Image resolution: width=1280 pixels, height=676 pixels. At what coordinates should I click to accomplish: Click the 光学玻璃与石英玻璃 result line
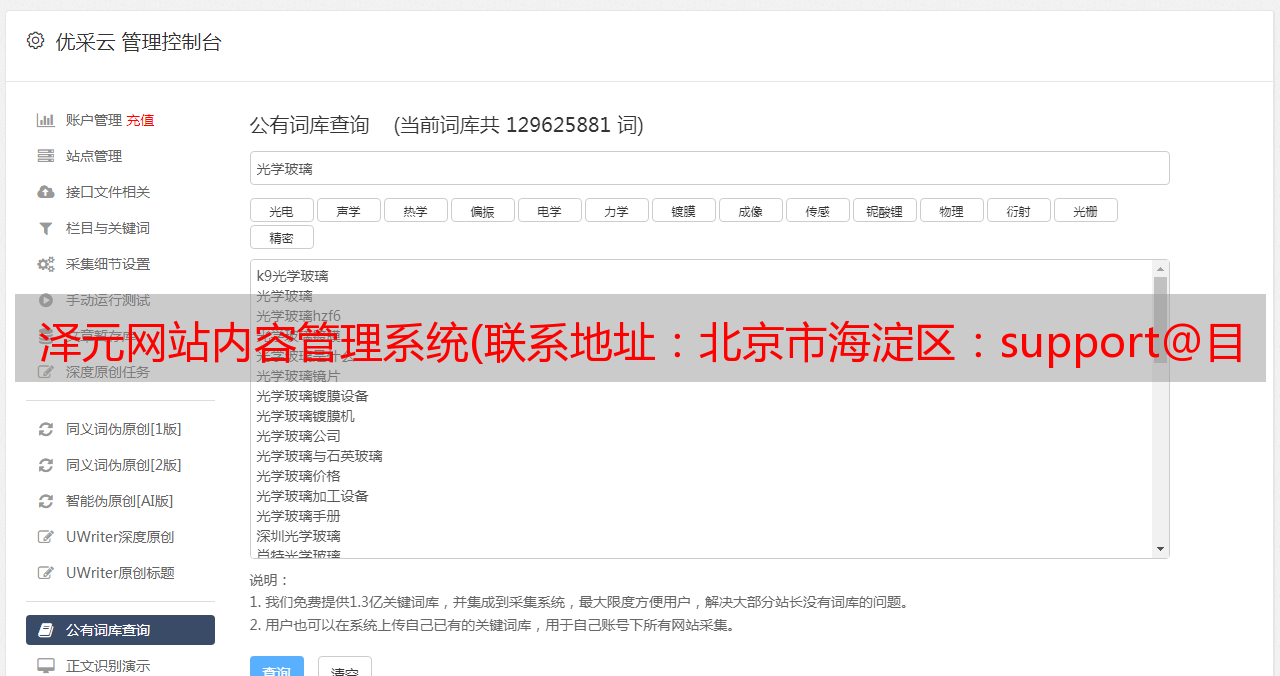[x=319, y=456]
